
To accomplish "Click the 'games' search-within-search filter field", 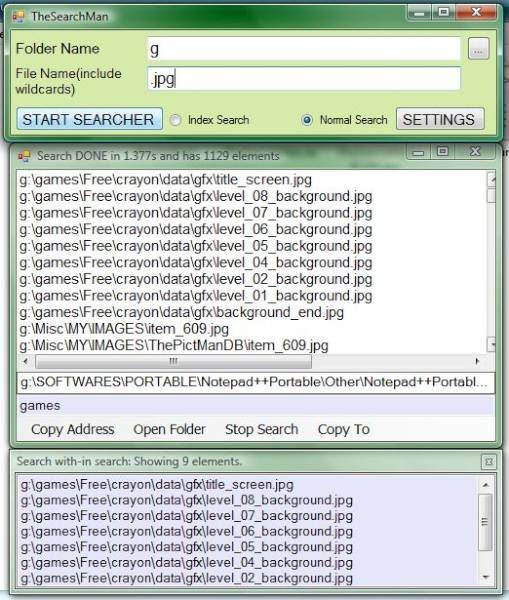I will click(256, 406).
